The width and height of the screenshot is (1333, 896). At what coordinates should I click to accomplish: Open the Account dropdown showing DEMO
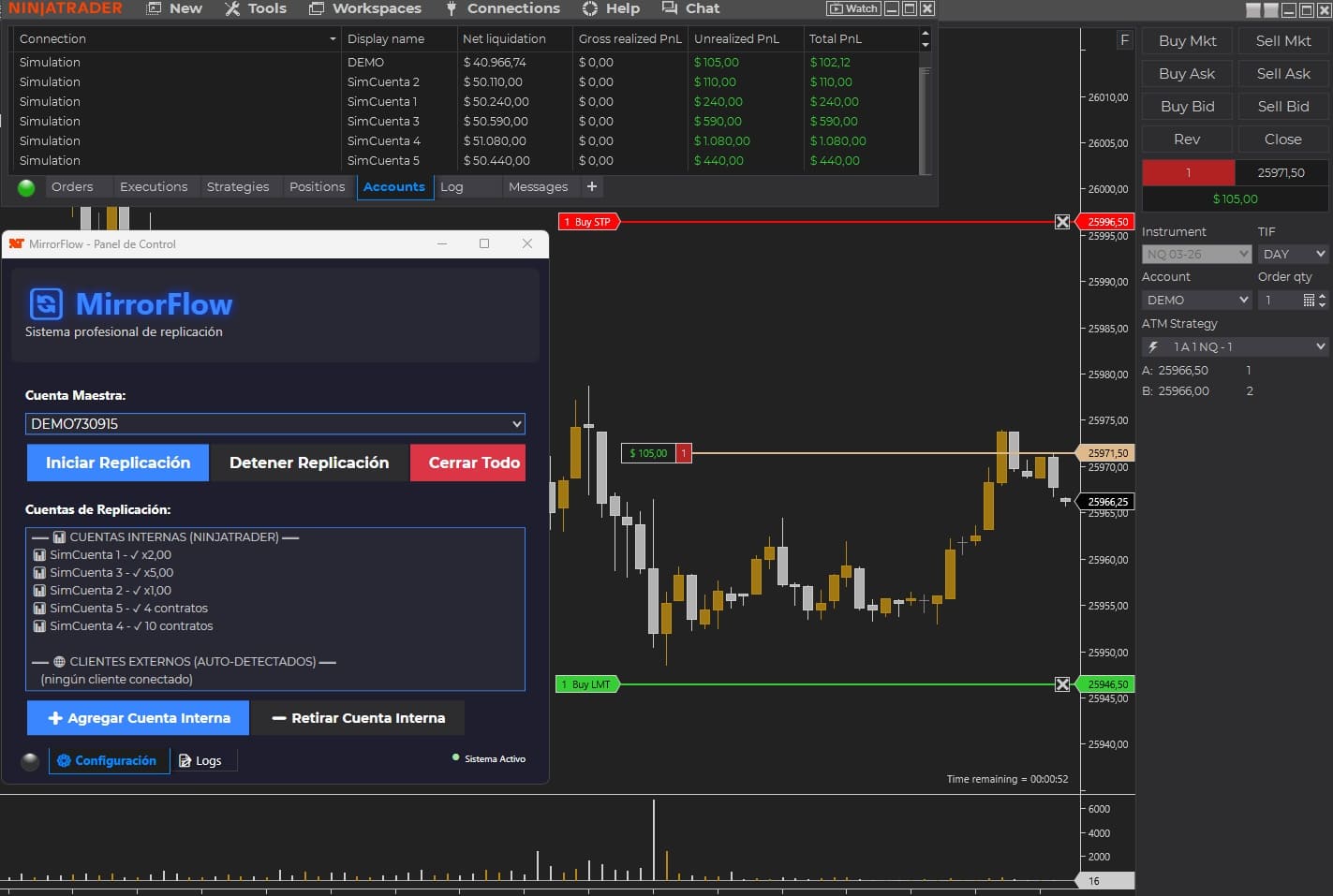pos(1196,300)
